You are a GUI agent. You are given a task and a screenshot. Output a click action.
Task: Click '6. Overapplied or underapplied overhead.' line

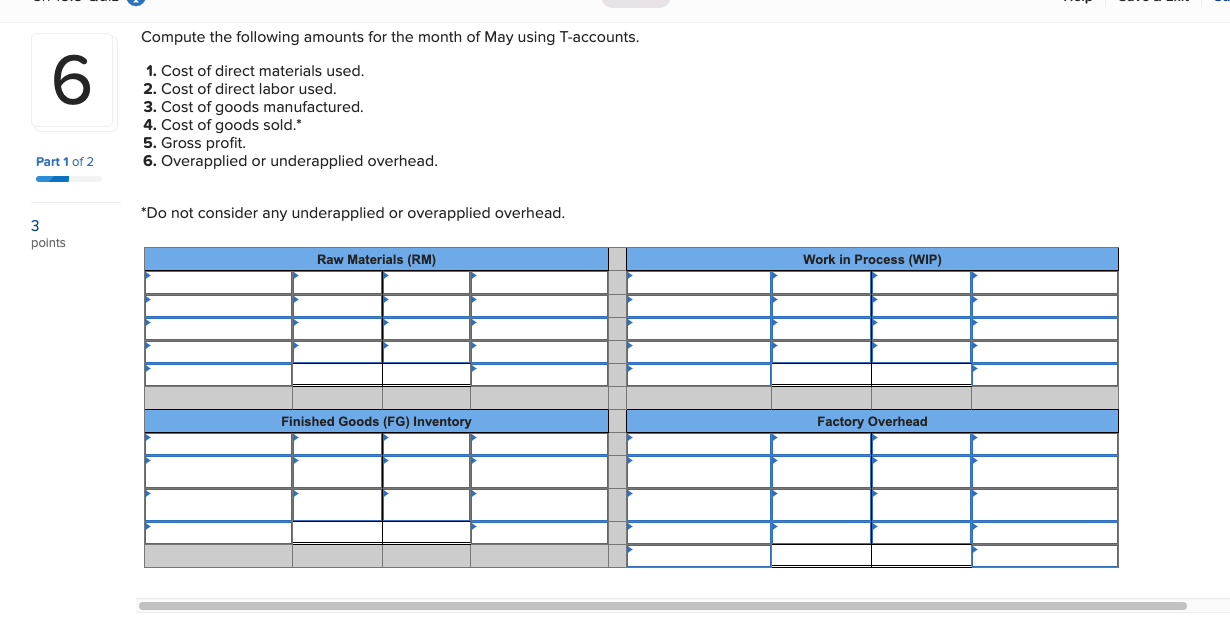pyautogui.click(x=291, y=161)
